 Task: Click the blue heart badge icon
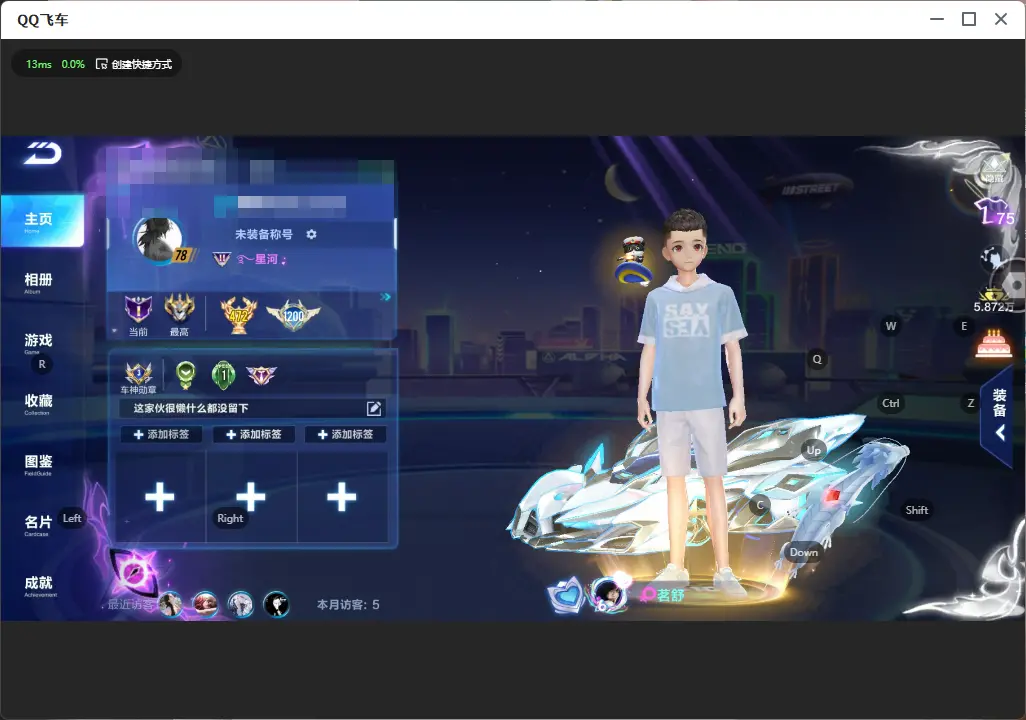click(x=565, y=595)
